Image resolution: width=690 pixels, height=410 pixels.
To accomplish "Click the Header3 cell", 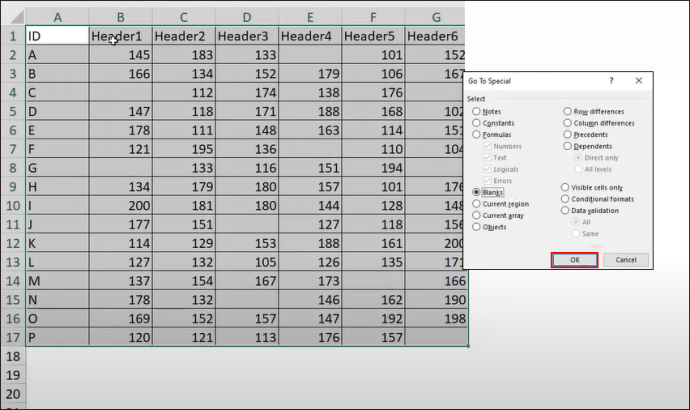I will (x=247, y=36).
